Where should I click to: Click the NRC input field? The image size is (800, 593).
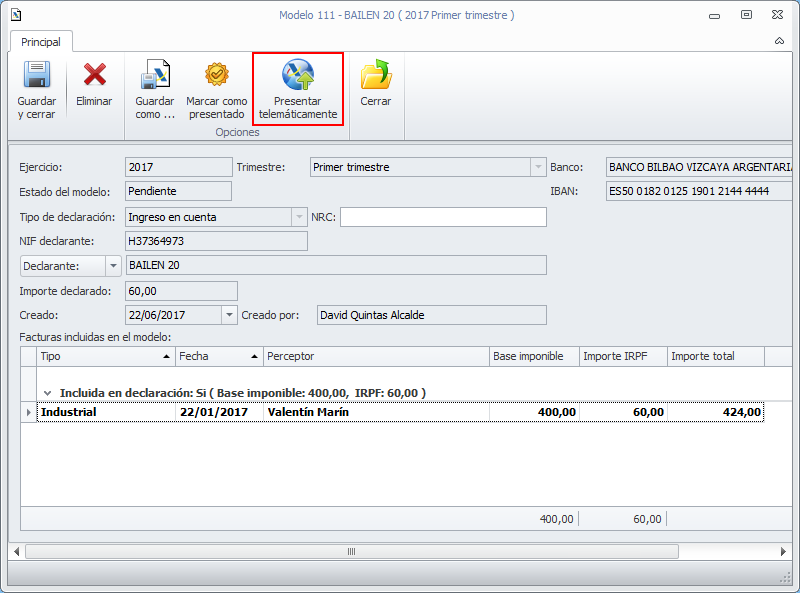coord(443,217)
